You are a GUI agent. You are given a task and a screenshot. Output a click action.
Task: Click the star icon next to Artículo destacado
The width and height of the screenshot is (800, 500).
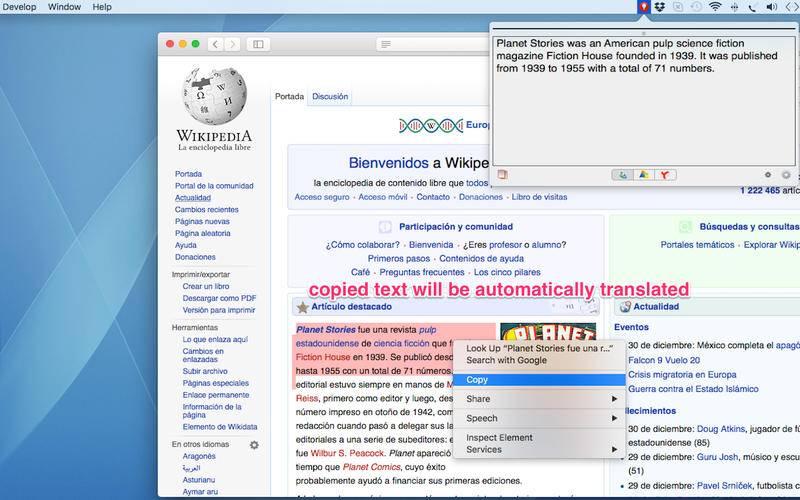pos(303,307)
